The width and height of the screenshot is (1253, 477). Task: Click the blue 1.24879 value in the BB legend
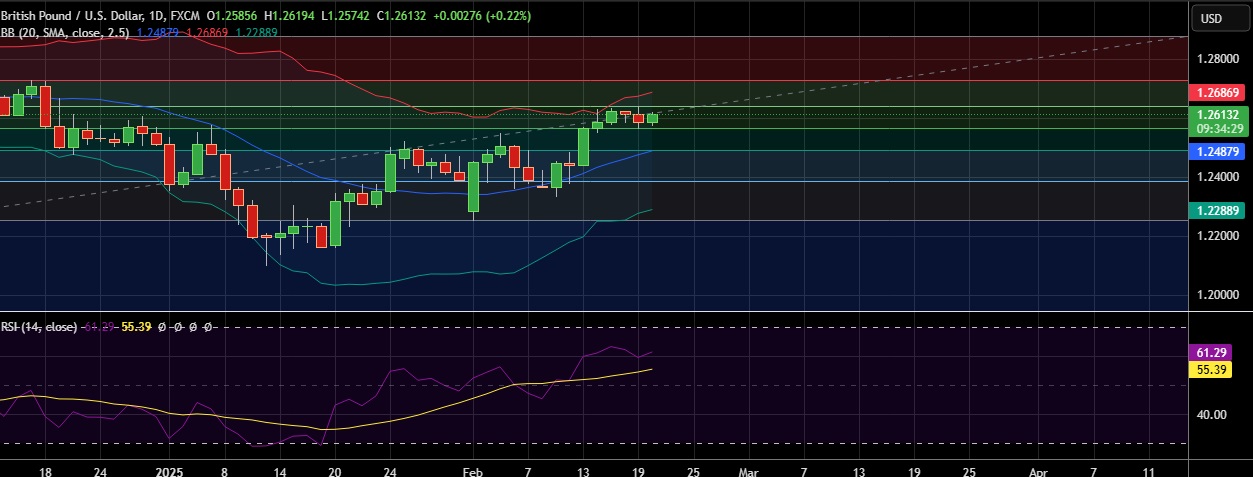[x=158, y=32]
